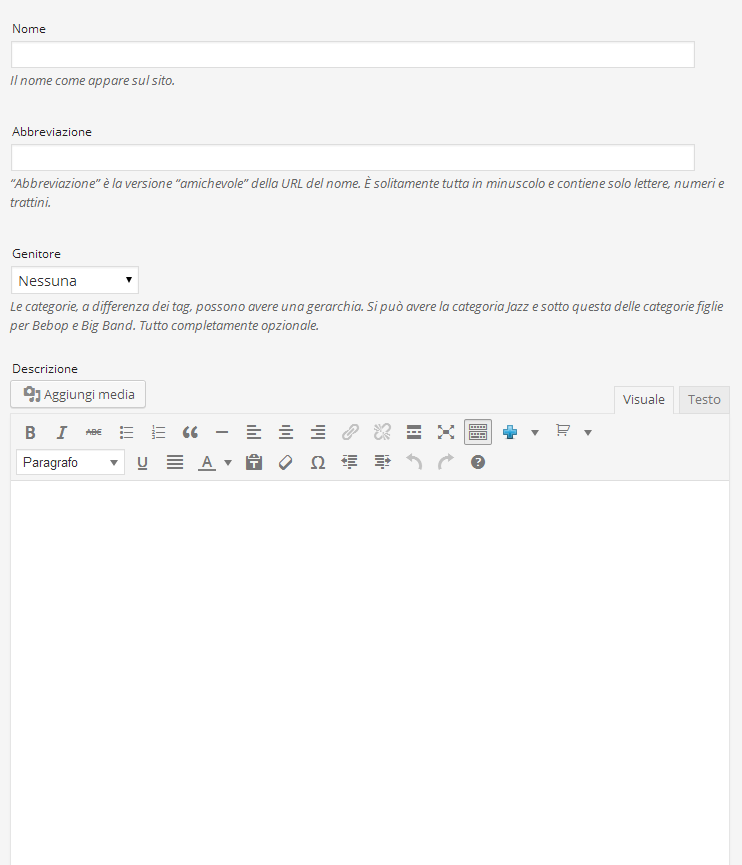Image resolution: width=742 pixels, height=865 pixels.
Task: Open the editor help question mark
Action: (478, 462)
